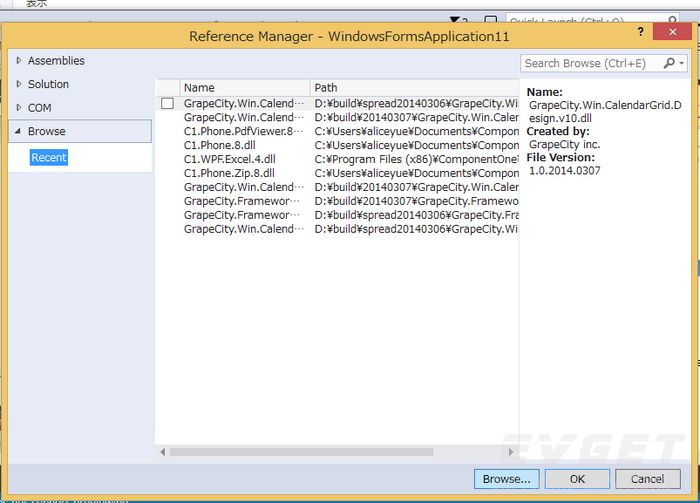This screenshot has height=503, width=700.
Task: Expand the Solution category arrow
Action: (18, 84)
